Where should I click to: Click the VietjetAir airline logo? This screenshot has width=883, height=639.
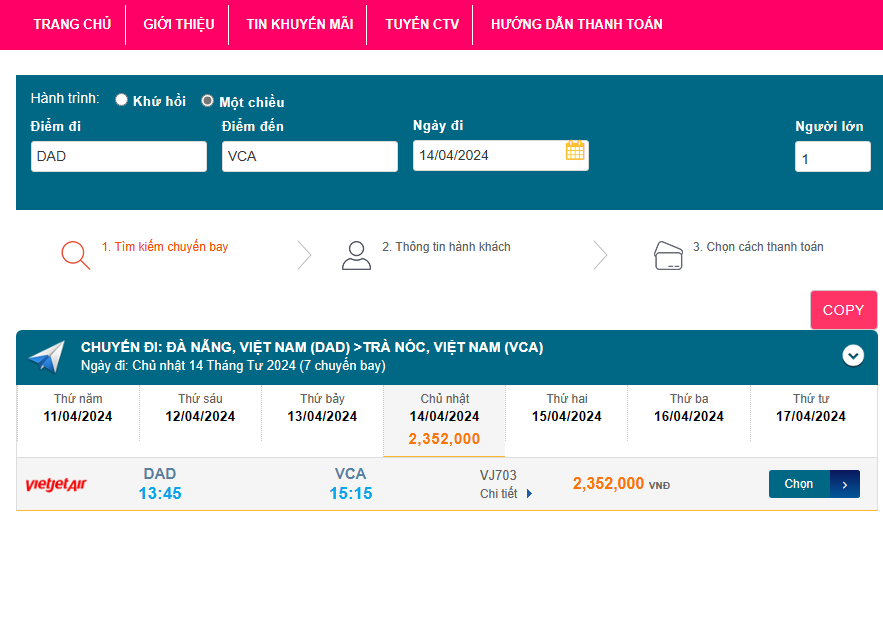pyautogui.click(x=56, y=485)
